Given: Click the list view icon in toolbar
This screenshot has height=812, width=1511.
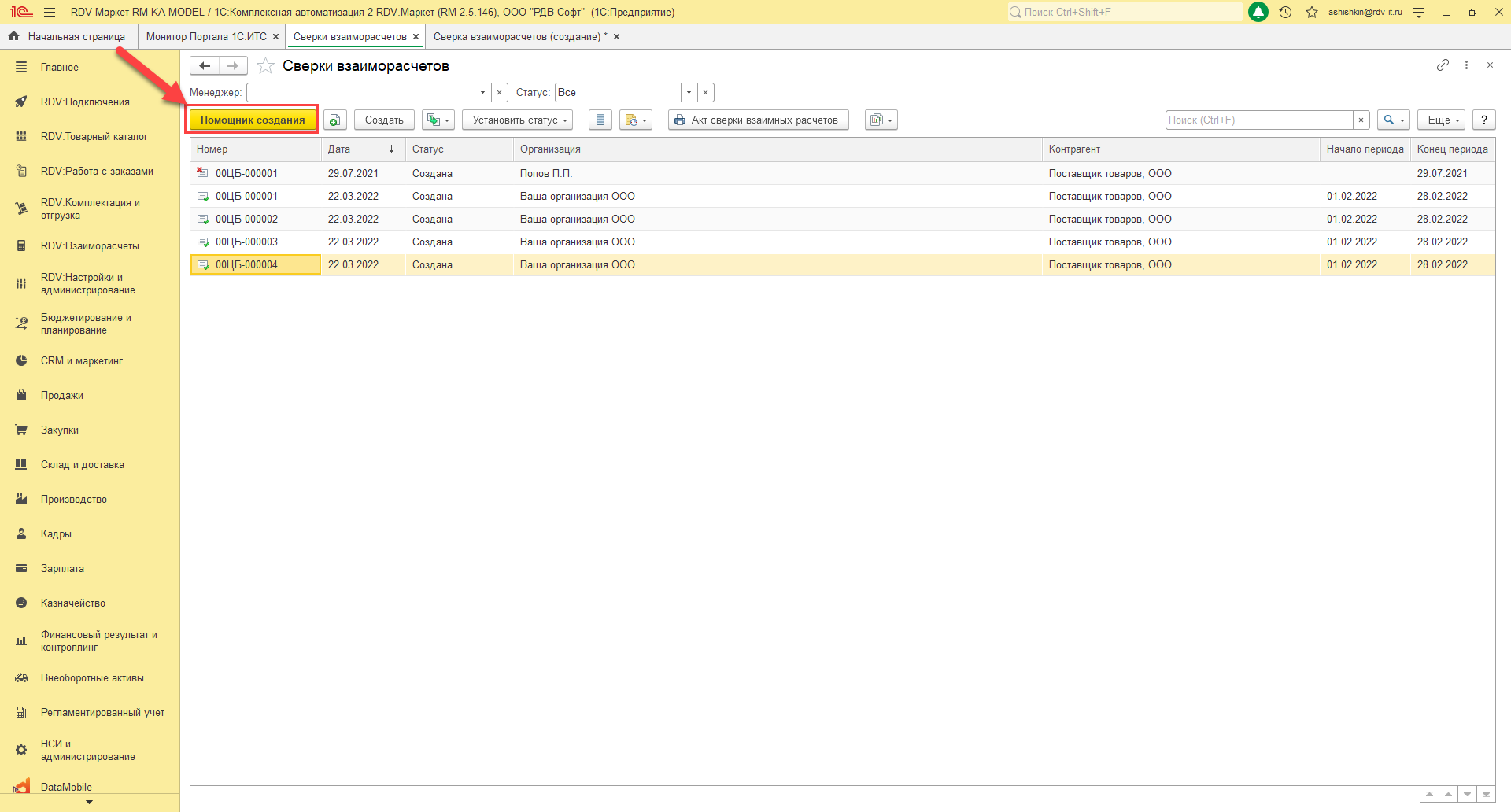Looking at the screenshot, I should click(x=600, y=120).
